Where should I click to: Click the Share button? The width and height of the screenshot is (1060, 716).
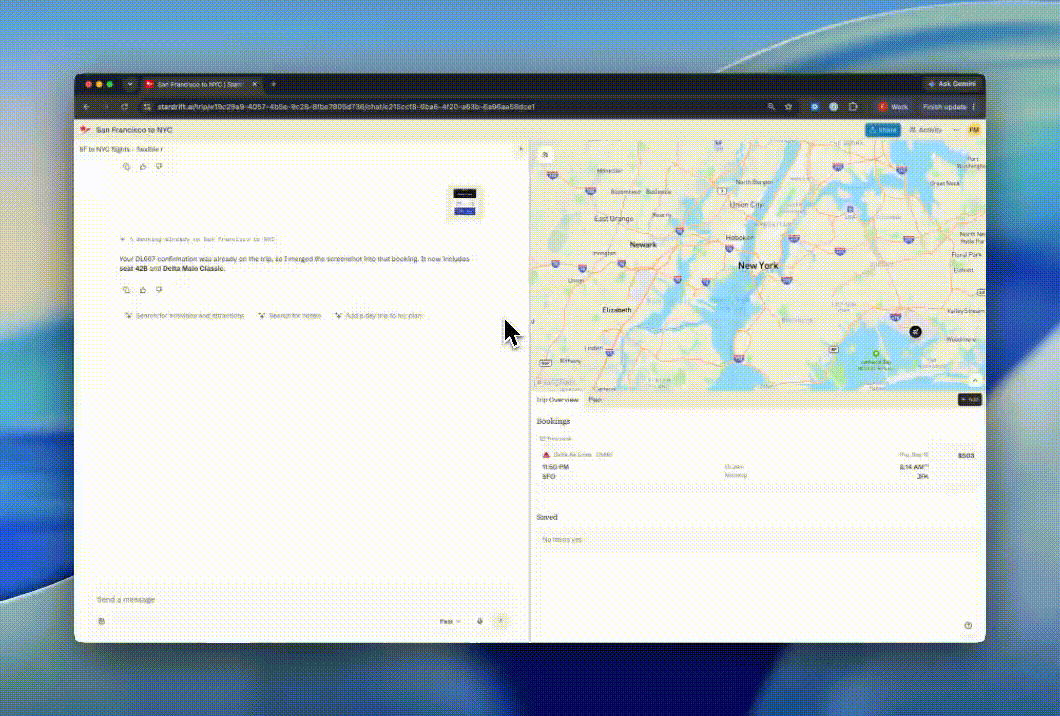tap(882, 130)
